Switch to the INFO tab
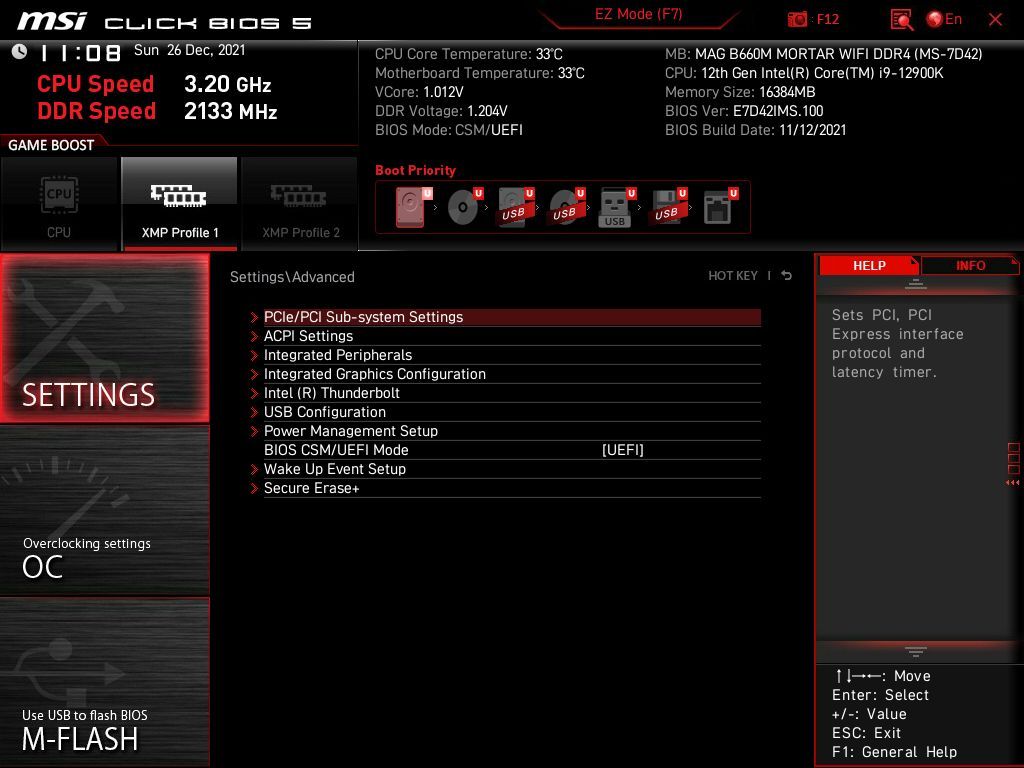 (x=969, y=265)
